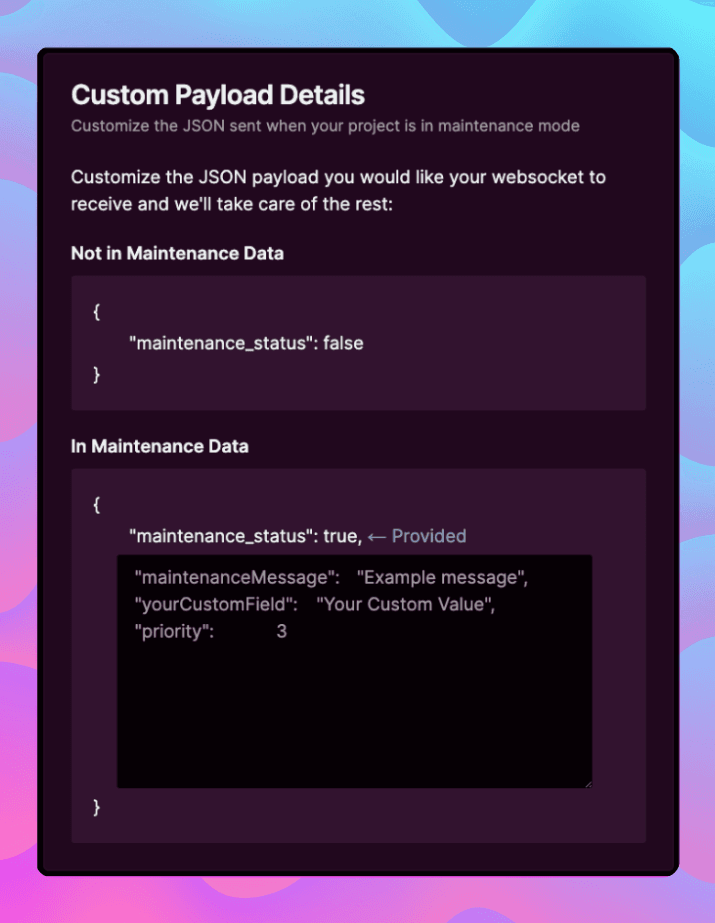The width and height of the screenshot is (715, 923).
Task: Click the Provided annotation text
Action: 430,536
